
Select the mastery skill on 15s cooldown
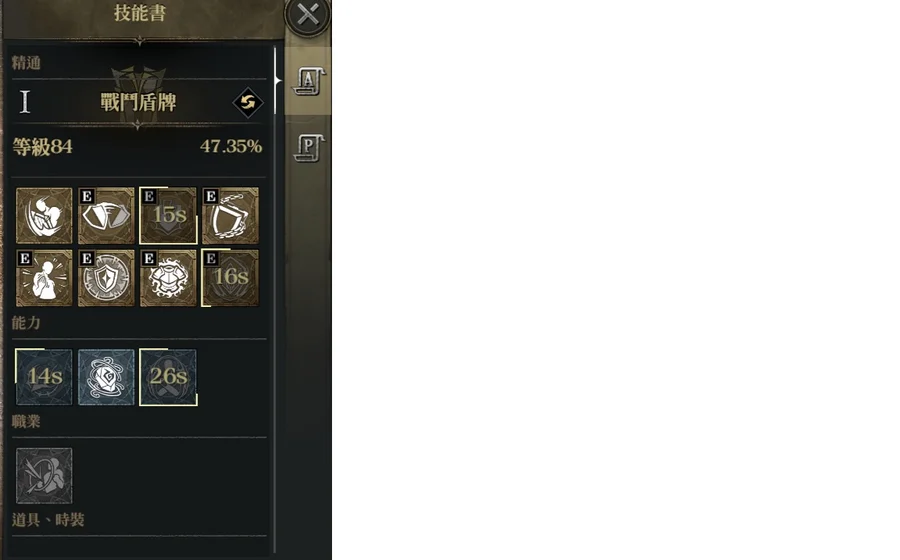(x=168, y=216)
